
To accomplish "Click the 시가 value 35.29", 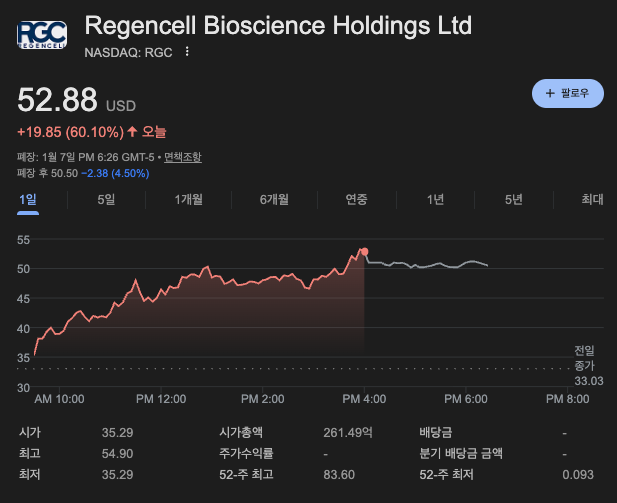I will pos(117,433).
